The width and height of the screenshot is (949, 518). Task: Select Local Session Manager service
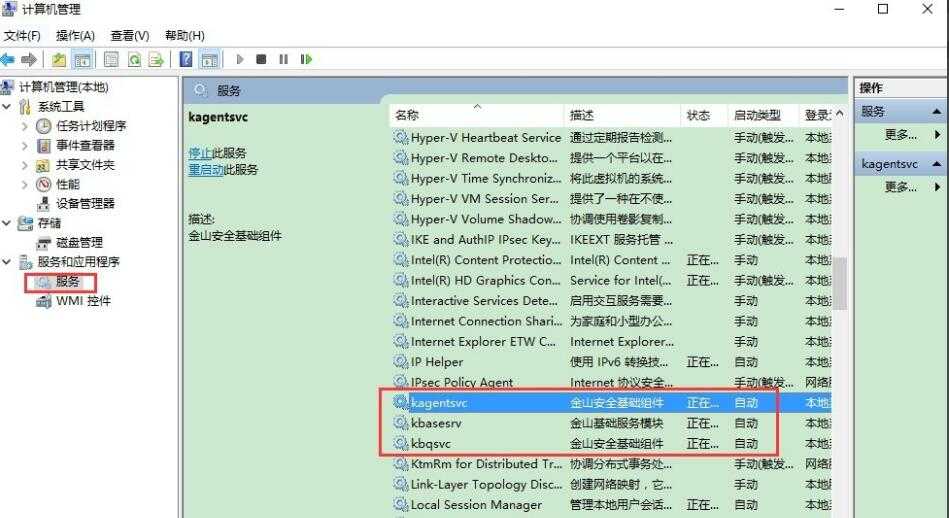[611, 505]
